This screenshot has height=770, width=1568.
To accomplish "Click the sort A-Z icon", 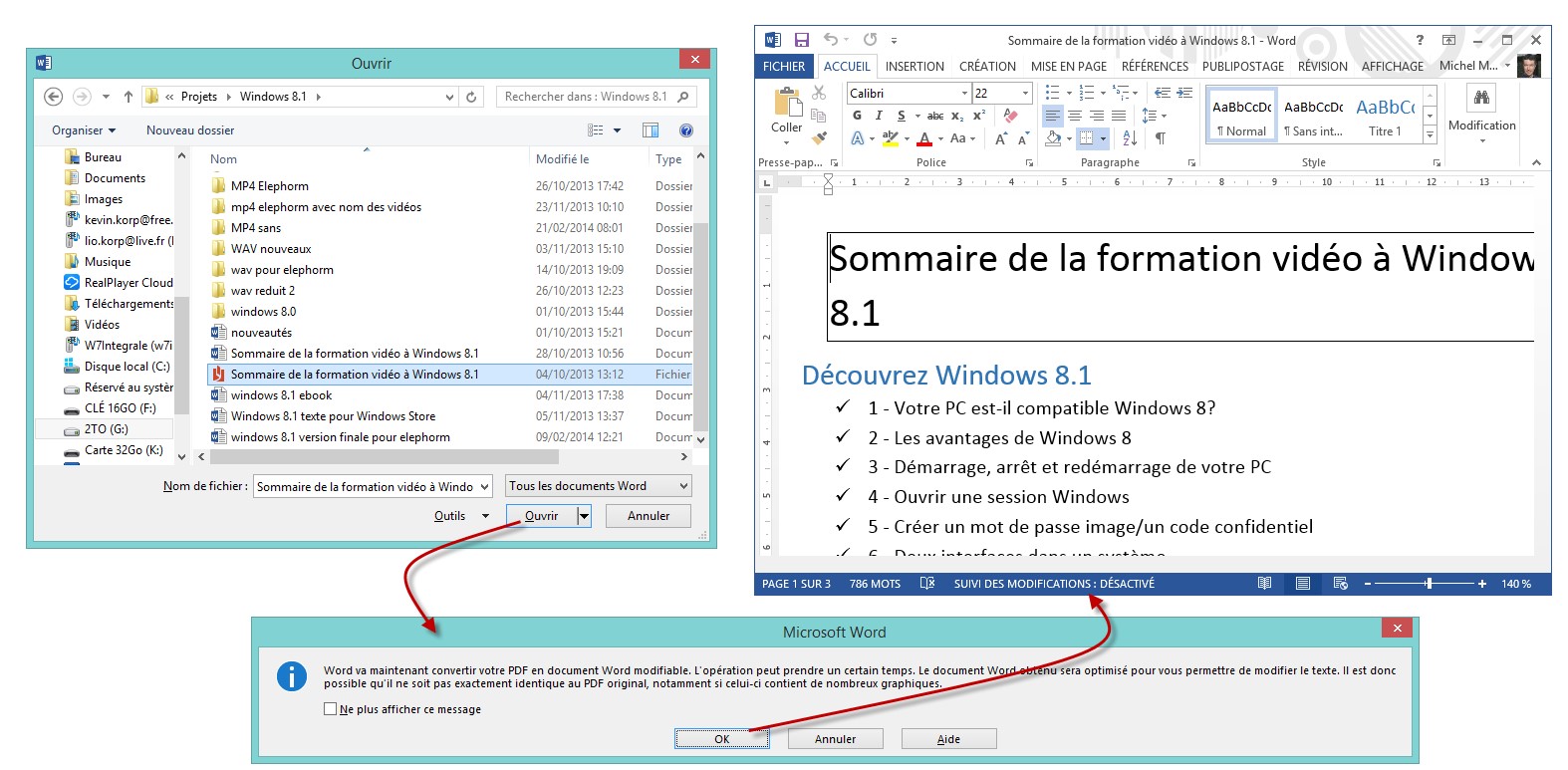I will [1130, 138].
